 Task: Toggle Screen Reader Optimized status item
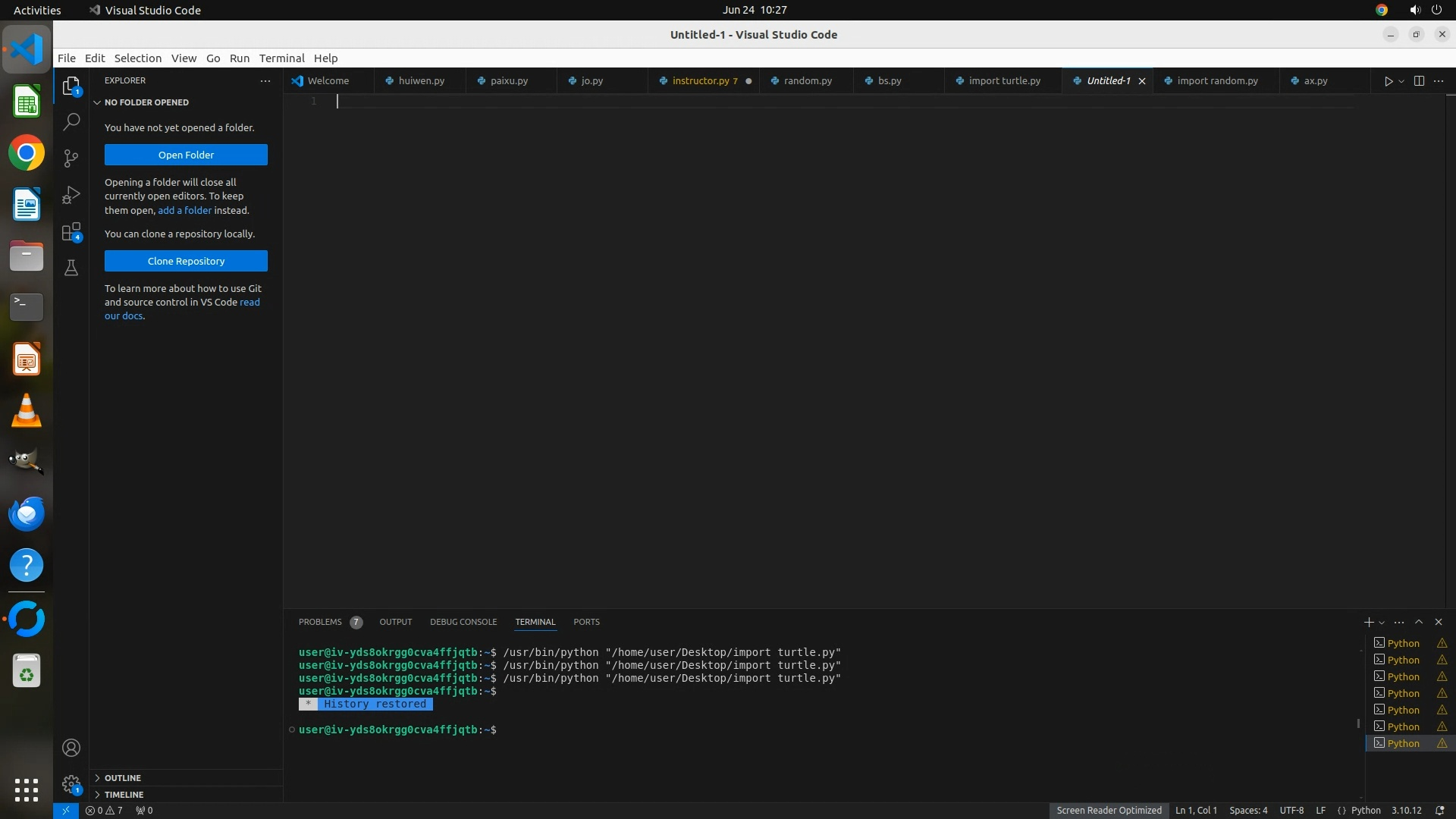[x=1109, y=810]
